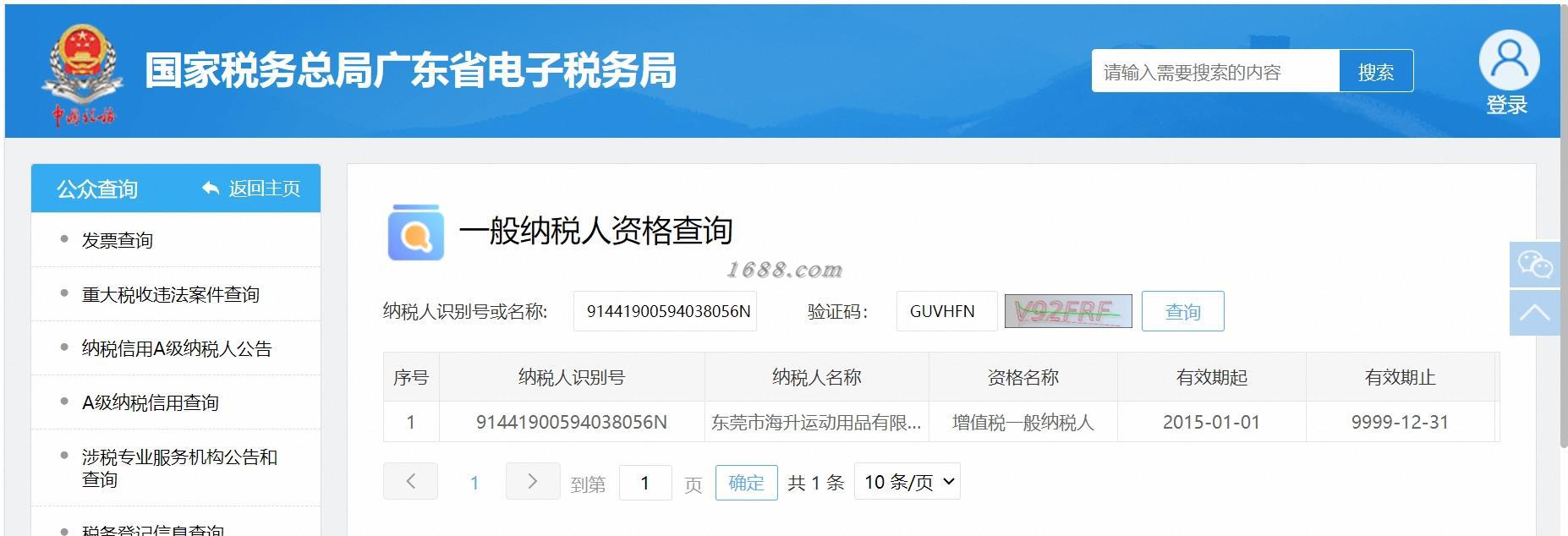This screenshot has width=1568, height=536.
Task: Open the 10 条/页 page size dropdown
Action: pos(907,481)
